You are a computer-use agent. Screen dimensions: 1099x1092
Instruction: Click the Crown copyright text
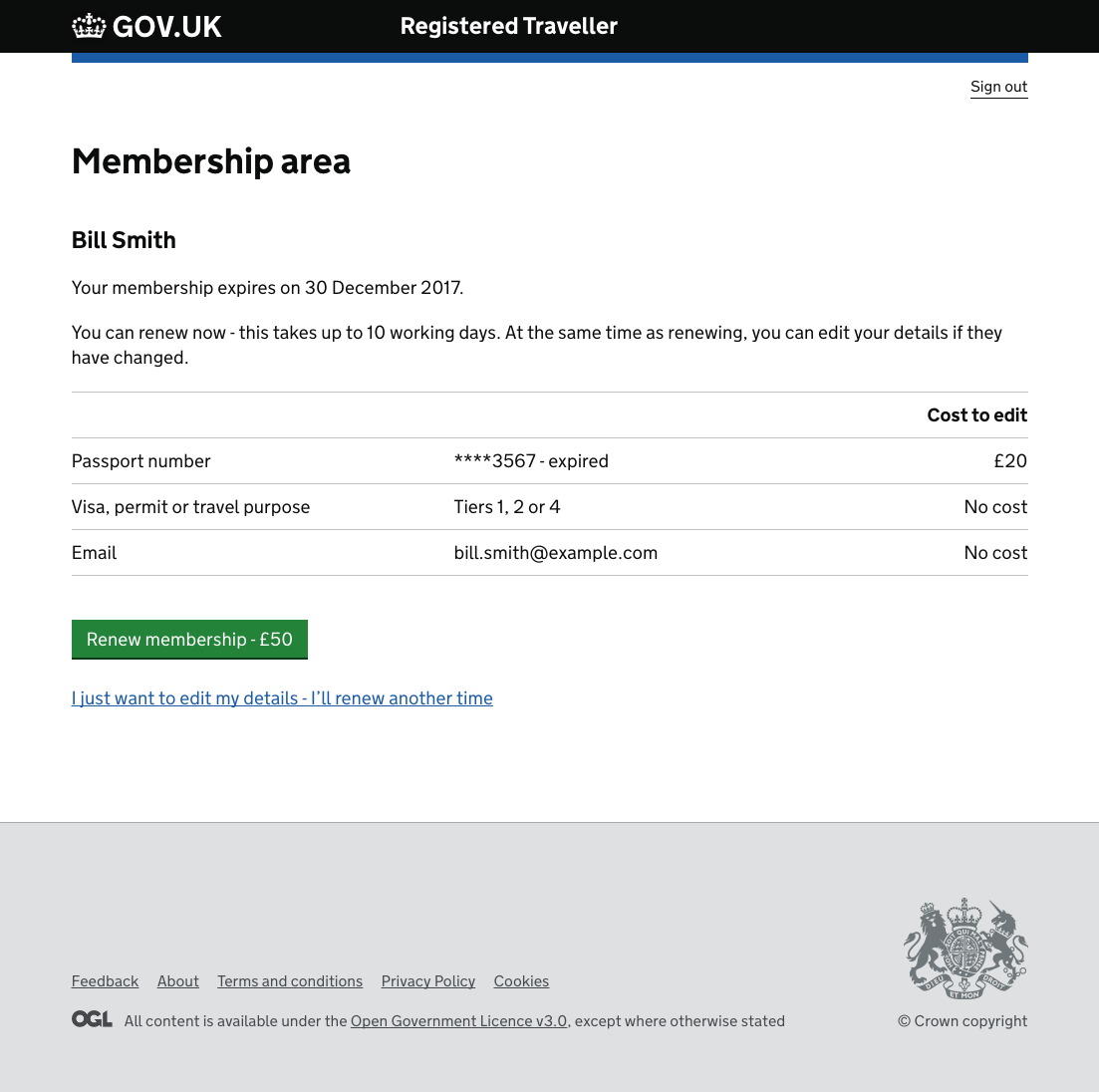962,1021
